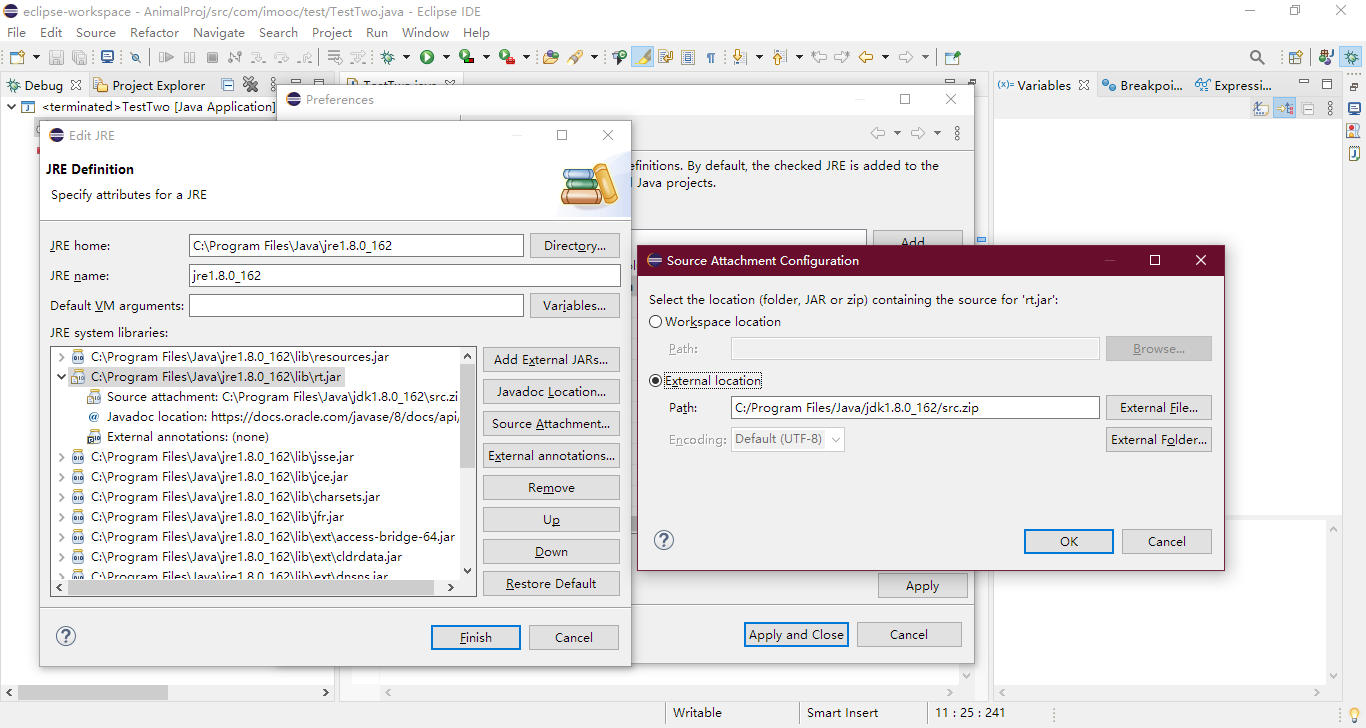The height and width of the screenshot is (728, 1366).
Task: Switch to the Project Explorer tab
Action: pyautogui.click(x=150, y=85)
